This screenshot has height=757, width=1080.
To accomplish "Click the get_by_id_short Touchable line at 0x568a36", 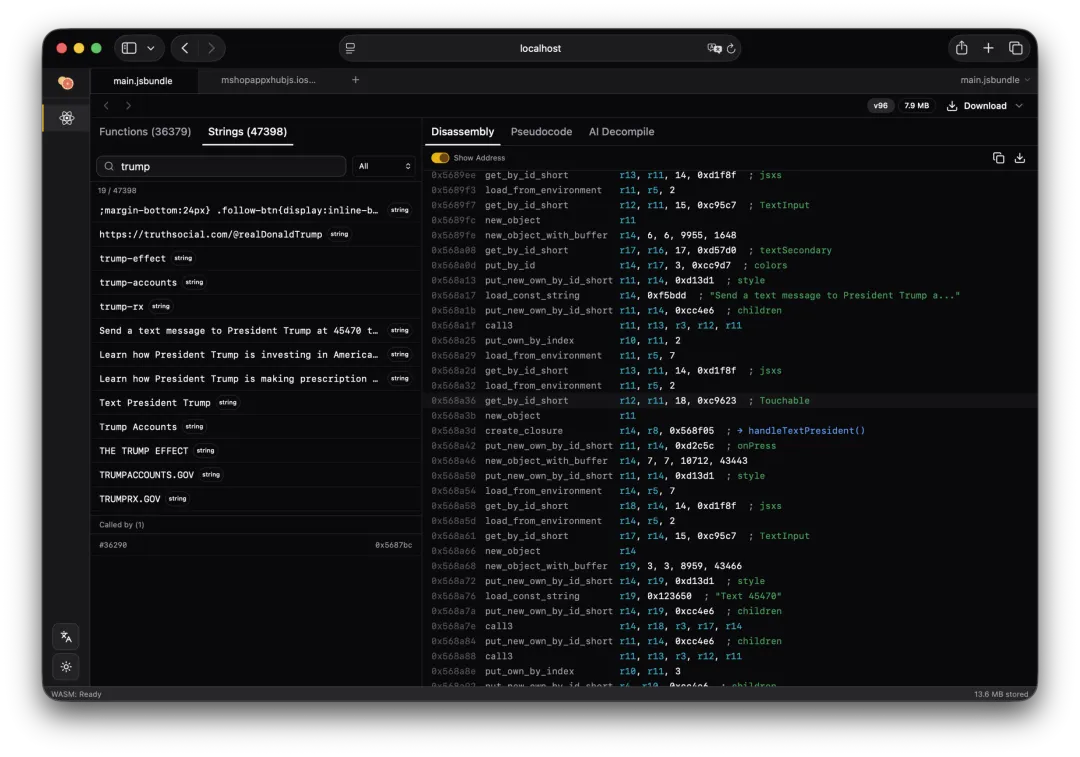I will click(730, 401).
